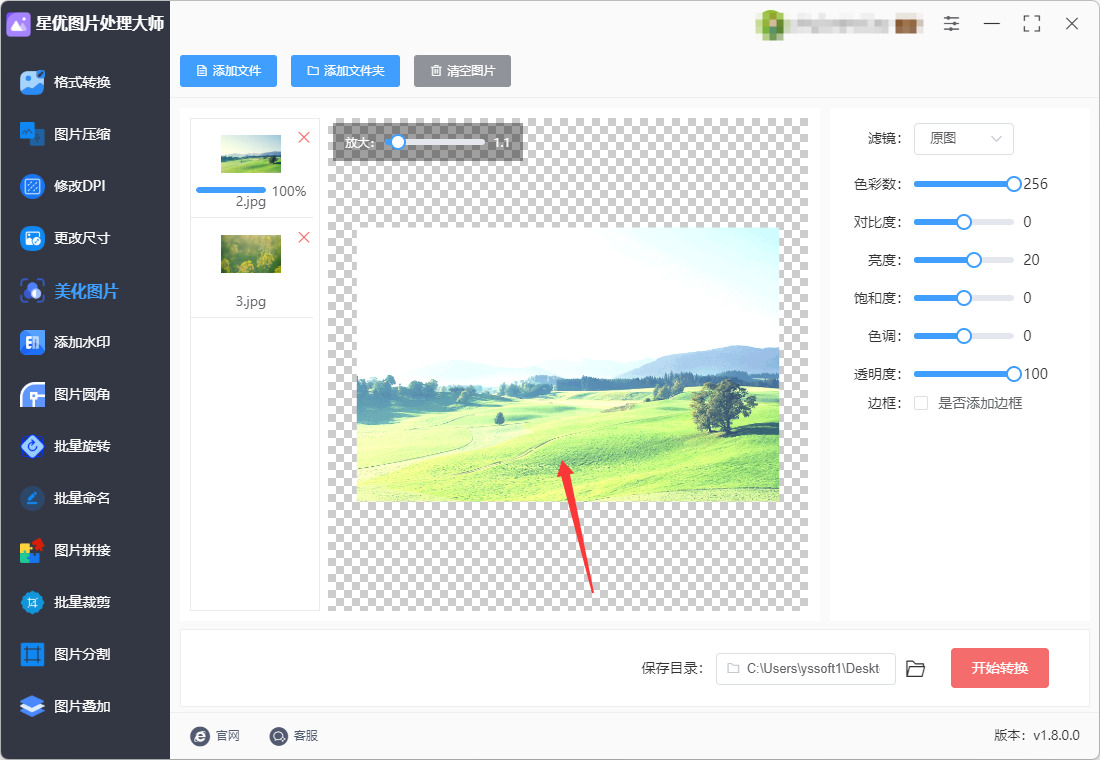1100x760 pixels.
Task: Adjust the 色彩数 color count slider
Action: coord(964,184)
